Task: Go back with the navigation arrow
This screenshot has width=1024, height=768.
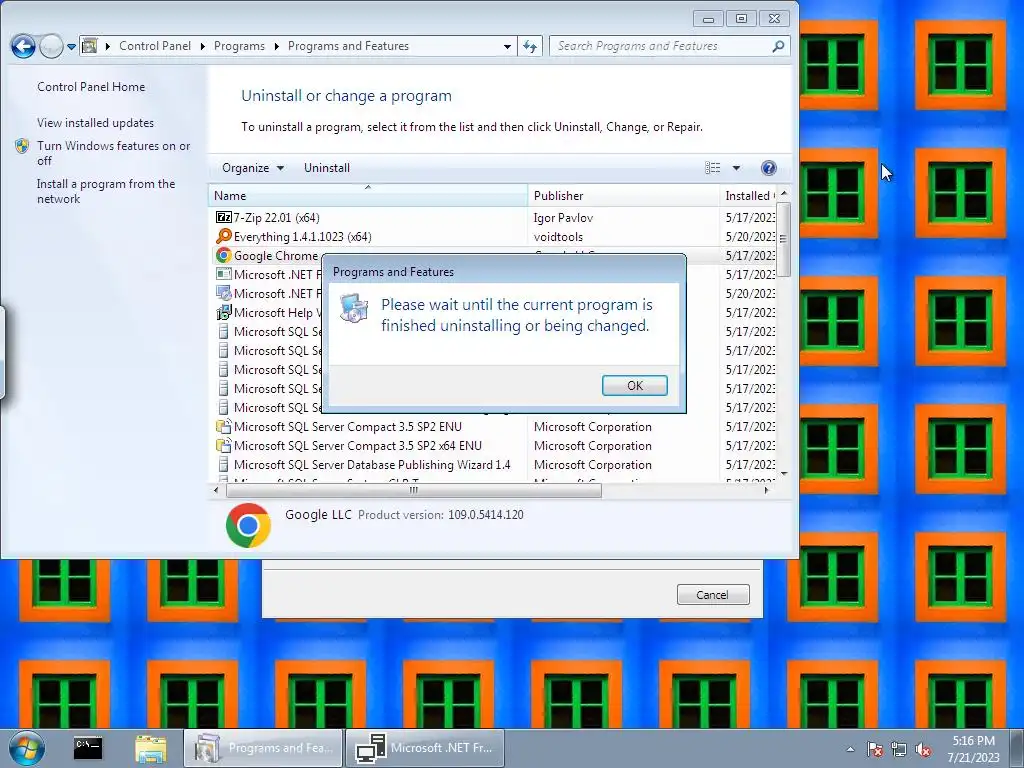Action: click(23, 46)
